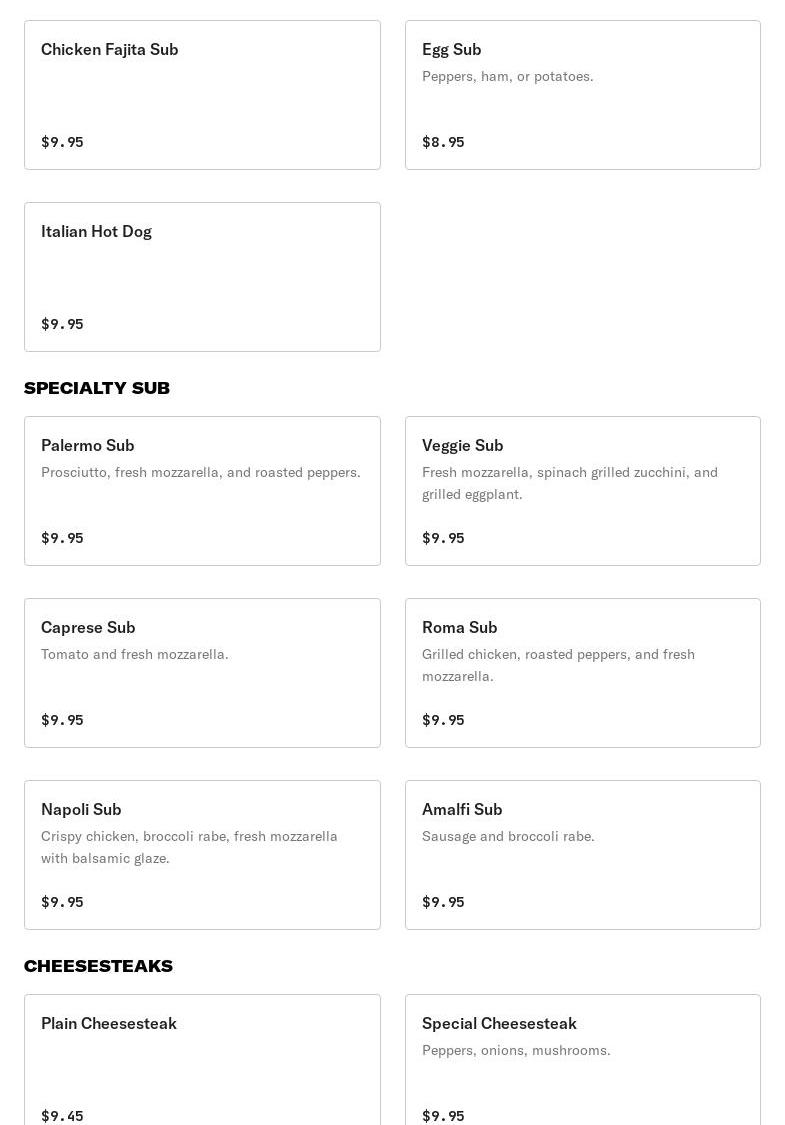Click the Egg Sub $8.95 price
Viewport: 785px width, 1125px height.
tap(443, 142)
